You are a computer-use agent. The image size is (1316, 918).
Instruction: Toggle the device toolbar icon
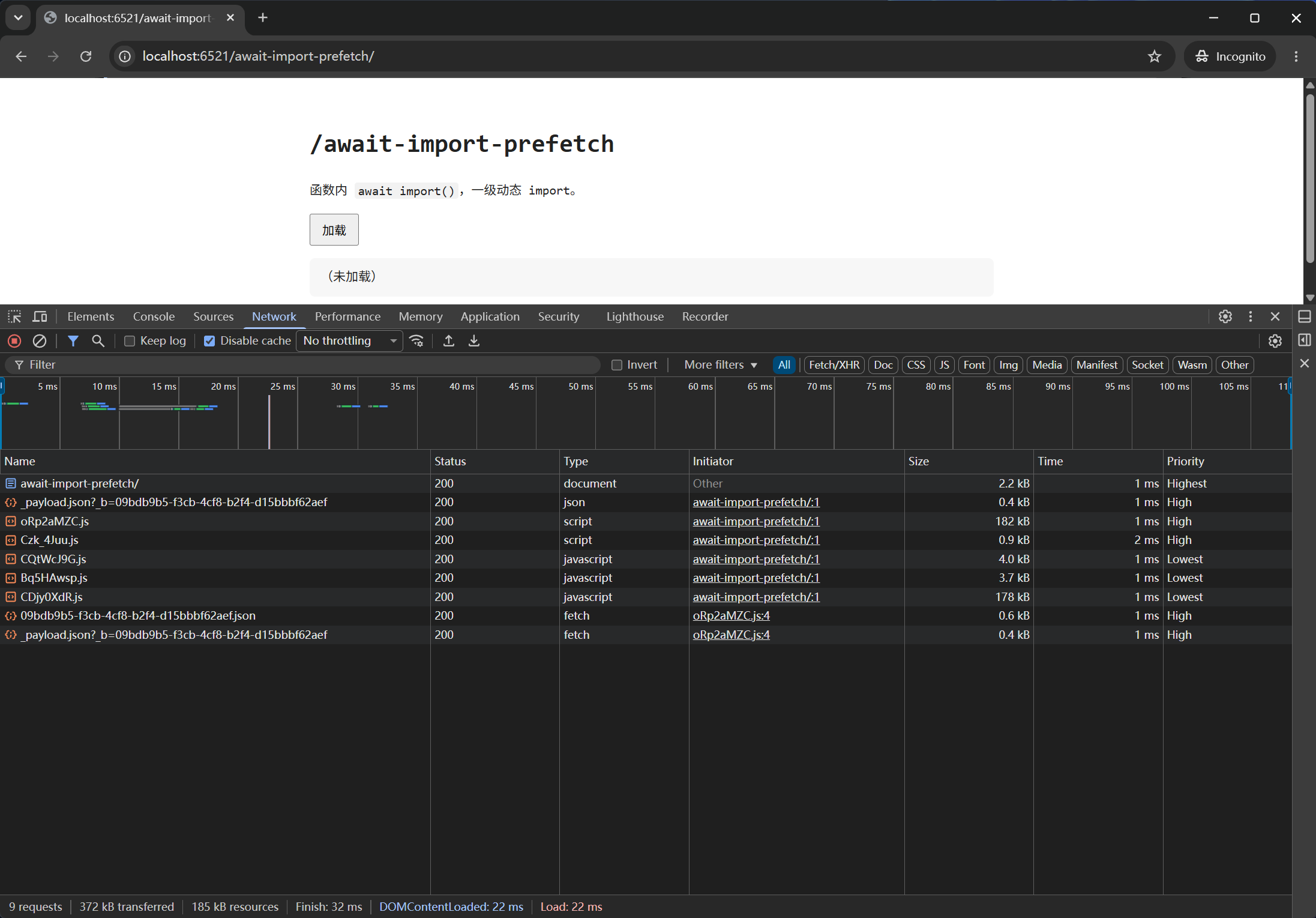(x=40, y=316)
